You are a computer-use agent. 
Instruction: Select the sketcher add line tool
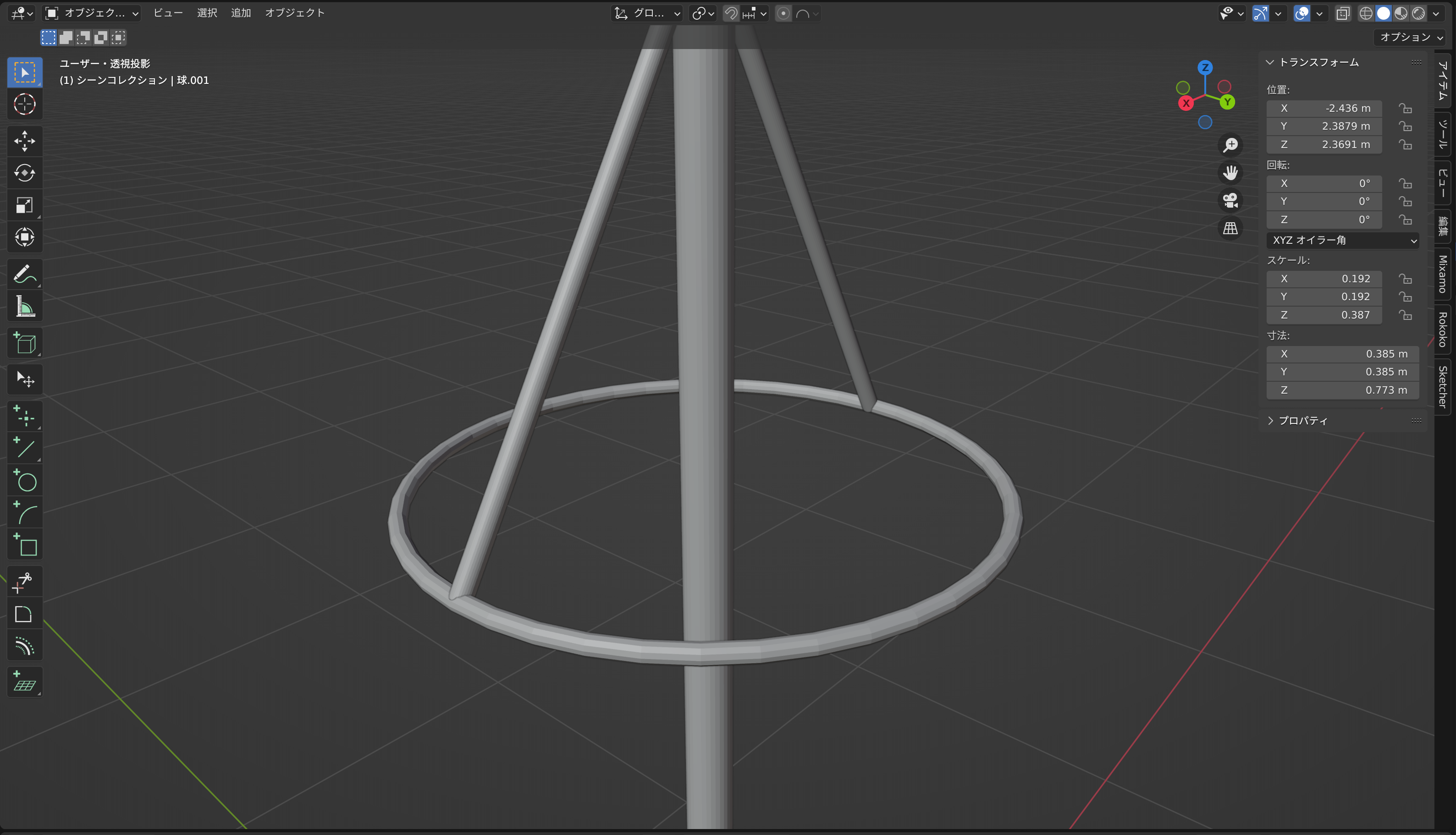pyautogui.click(x=25, y=449)
